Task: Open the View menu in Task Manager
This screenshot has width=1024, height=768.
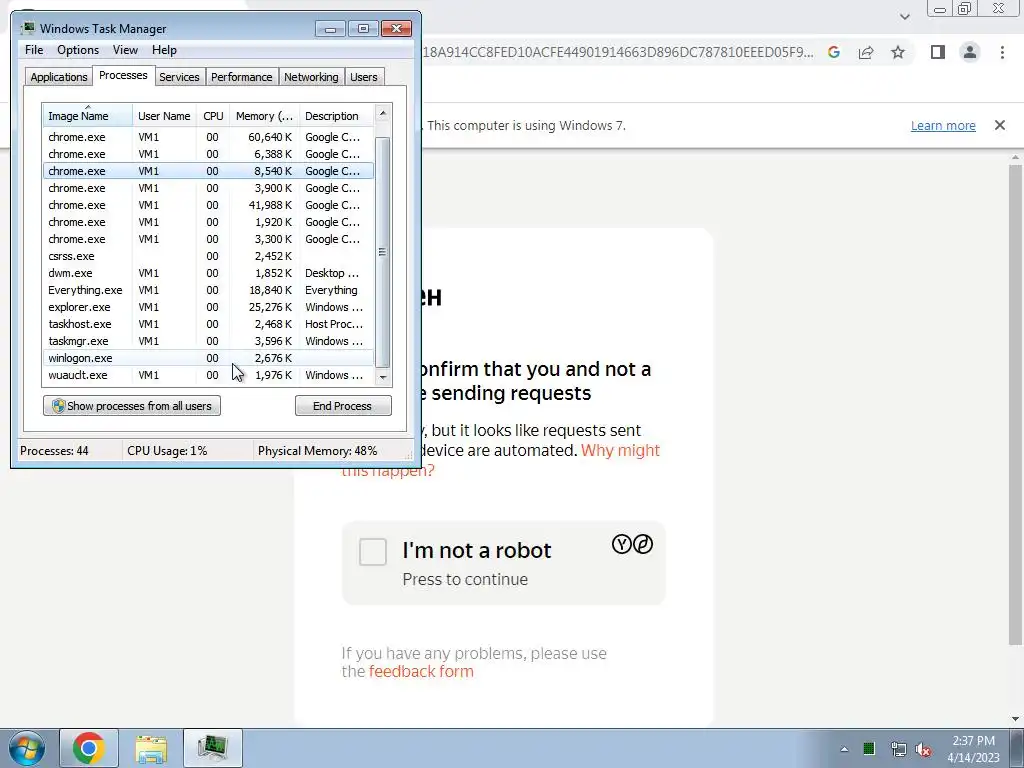Action: coord(125,50)
